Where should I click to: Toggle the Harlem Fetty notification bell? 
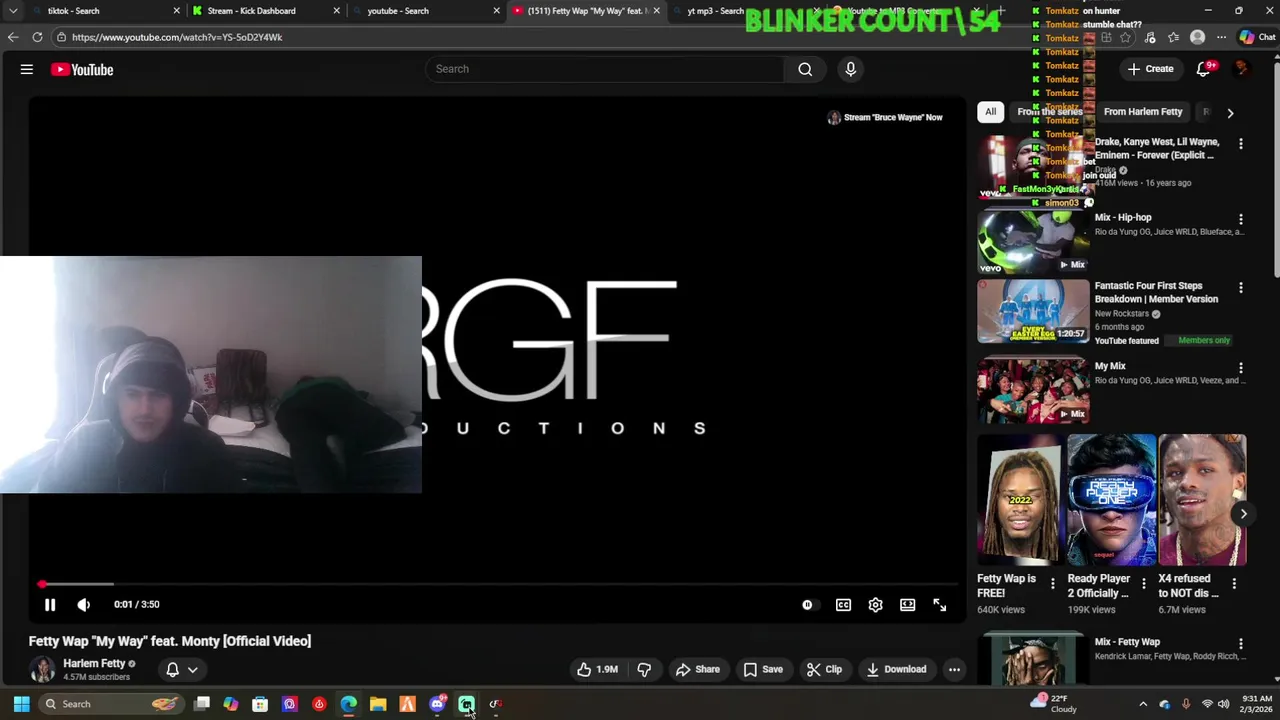point(172,669)
